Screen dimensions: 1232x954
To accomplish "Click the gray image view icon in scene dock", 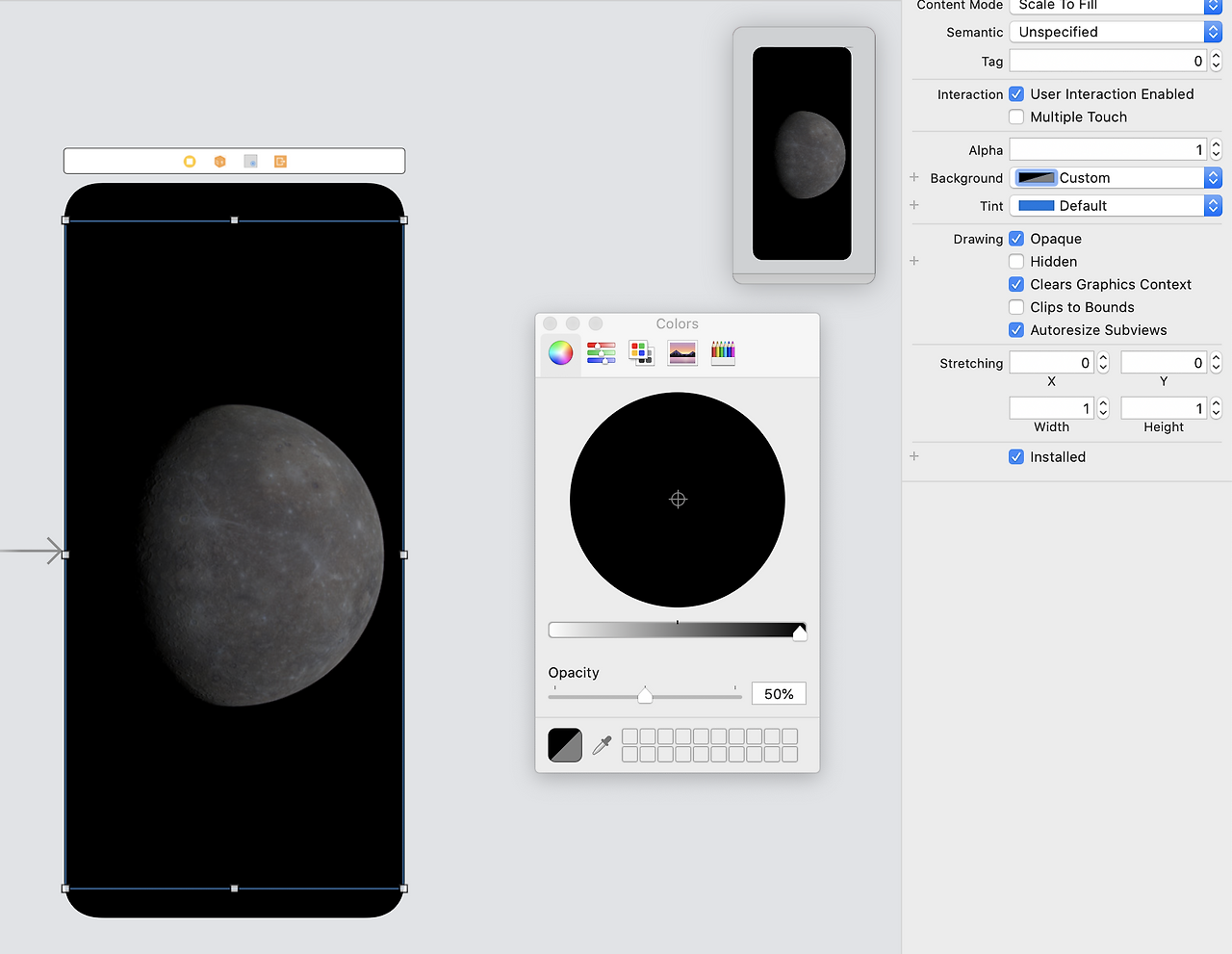I will click(x=250, y=162).
